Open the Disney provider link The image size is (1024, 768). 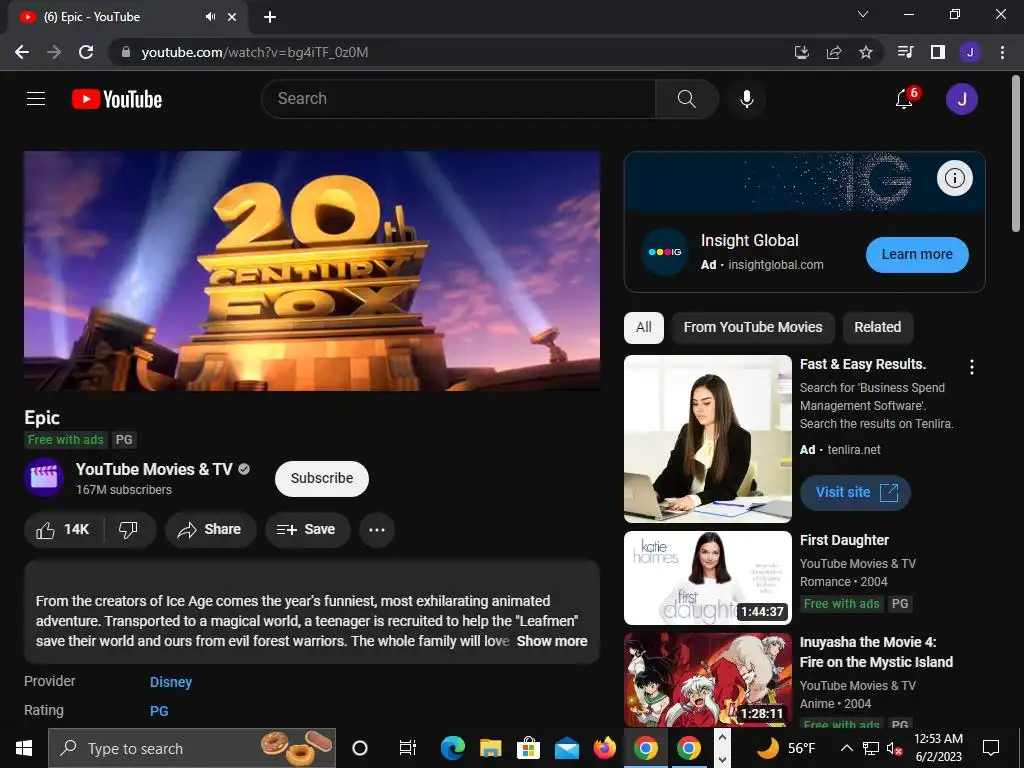[171, 682]
